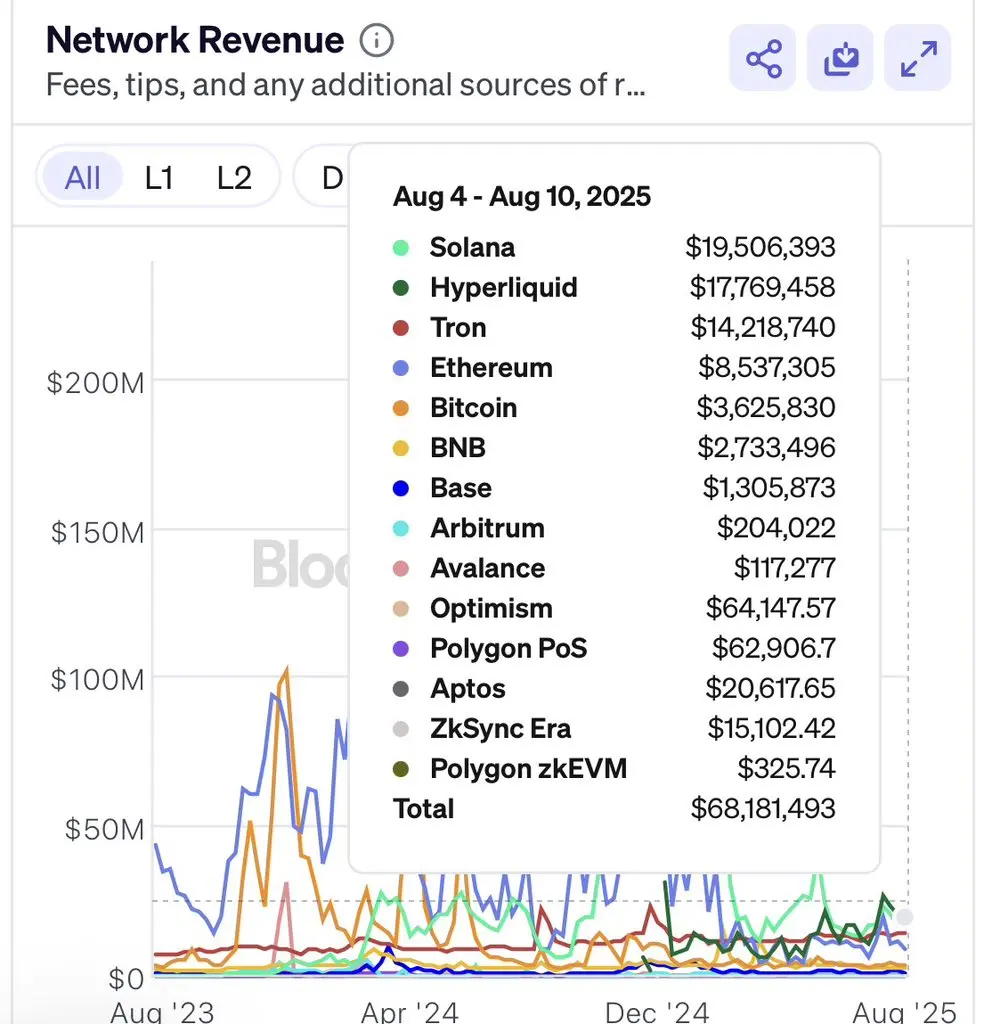Click the Ethereum label
Viewport: 992px width, 1024px height.
pos(491,368)
